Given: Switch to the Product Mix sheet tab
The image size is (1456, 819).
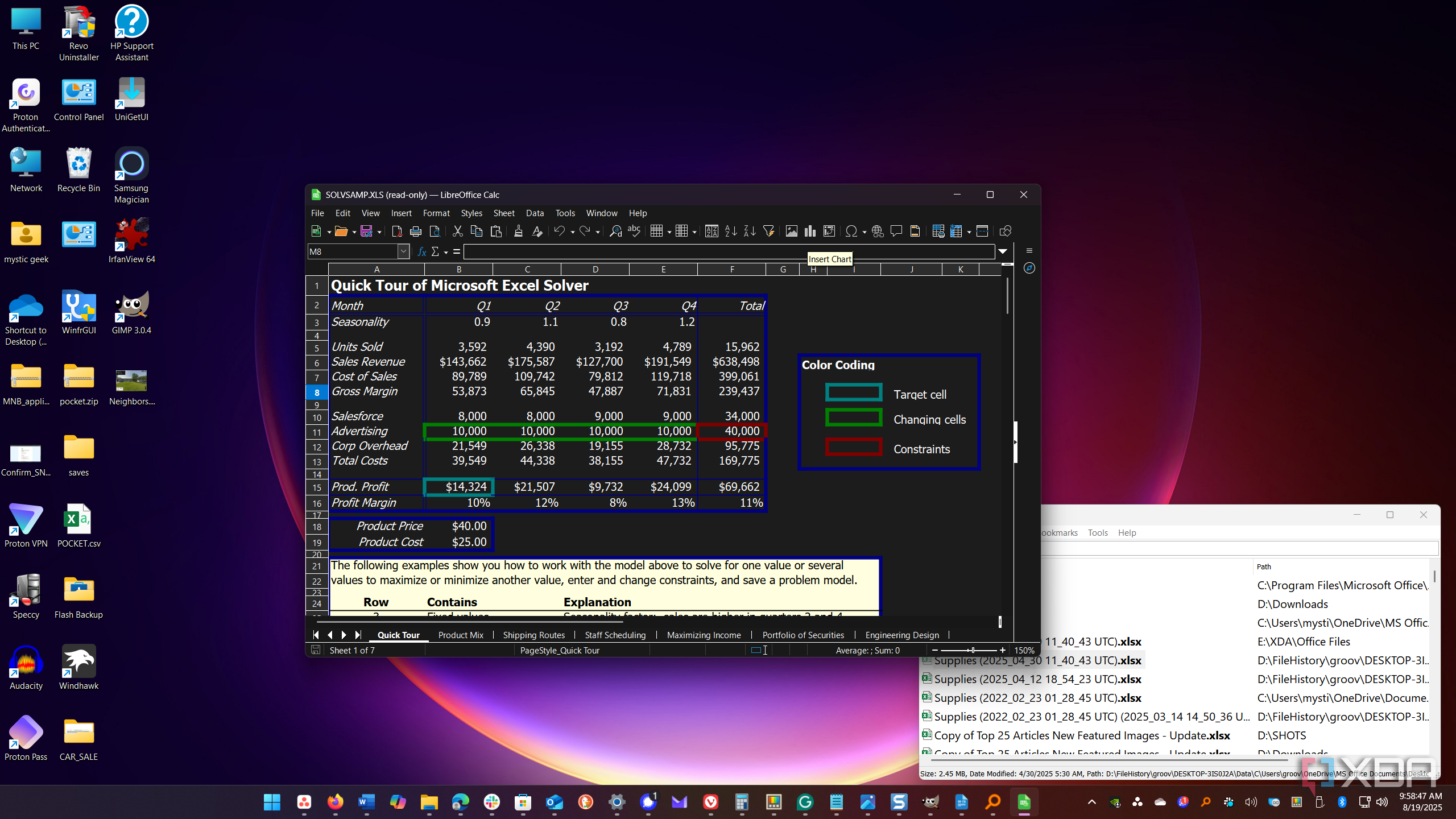Looking at the screenshot, I should [461, 635].
